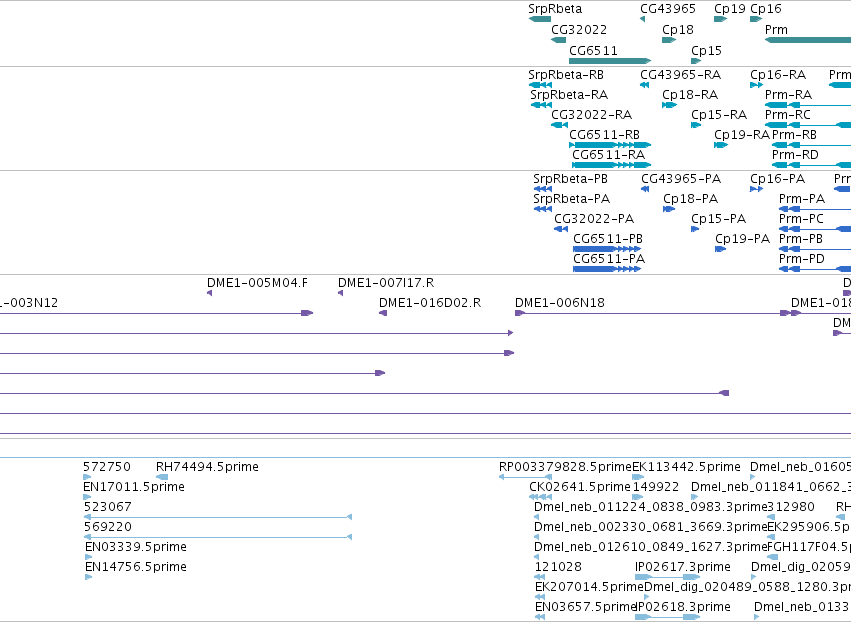Click the Cp18 gene label

click(677, 30)
